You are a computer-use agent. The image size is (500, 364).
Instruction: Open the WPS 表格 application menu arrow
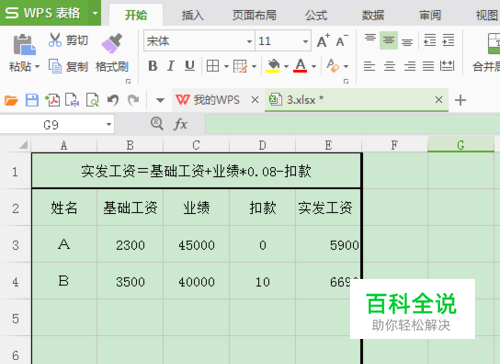95,13
